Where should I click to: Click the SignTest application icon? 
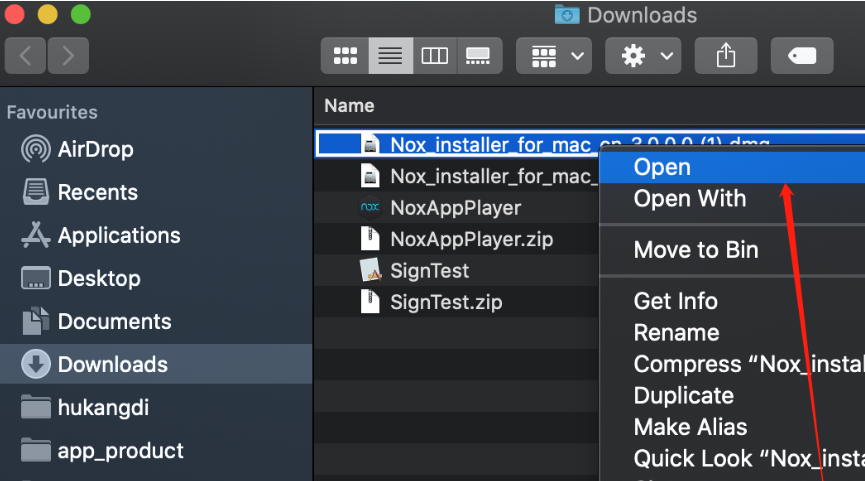(x=370, y=270)
